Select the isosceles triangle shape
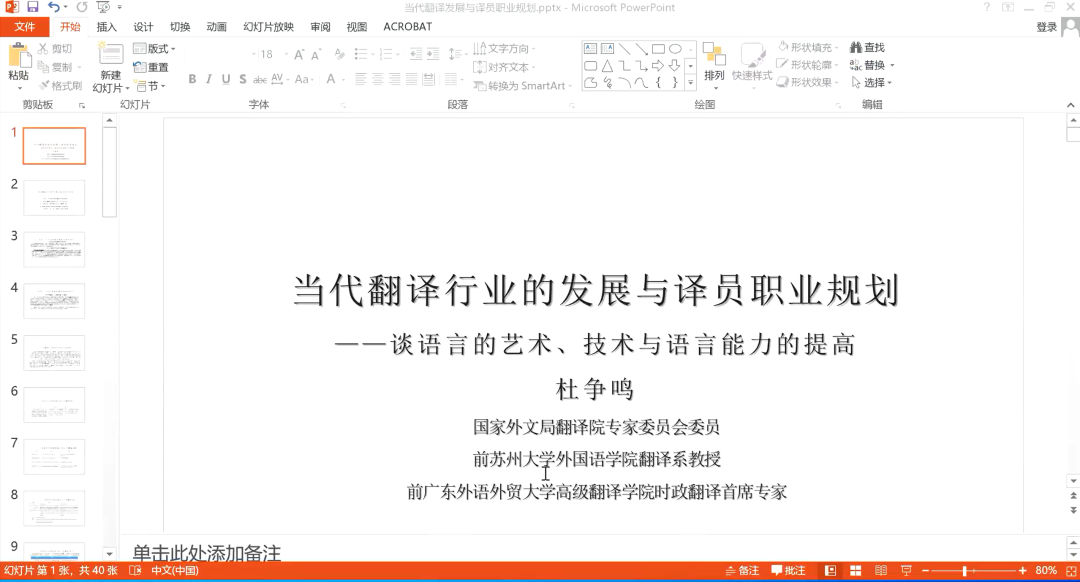The width and height of the screenshot is (1080, 582). [x=607, y=66]
